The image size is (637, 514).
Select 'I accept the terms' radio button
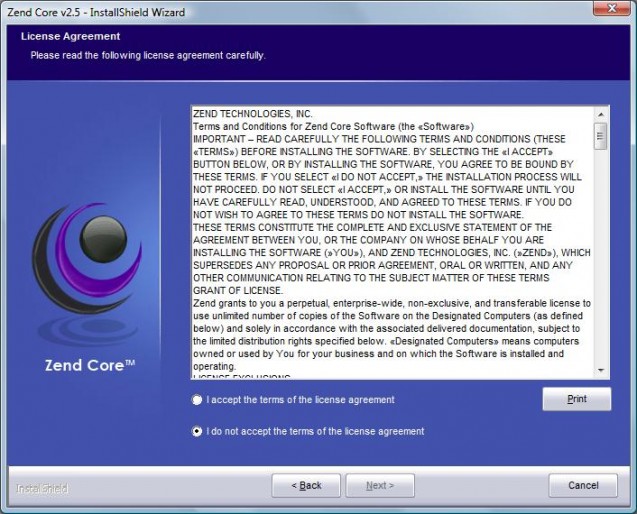click(x=197, y=400)
